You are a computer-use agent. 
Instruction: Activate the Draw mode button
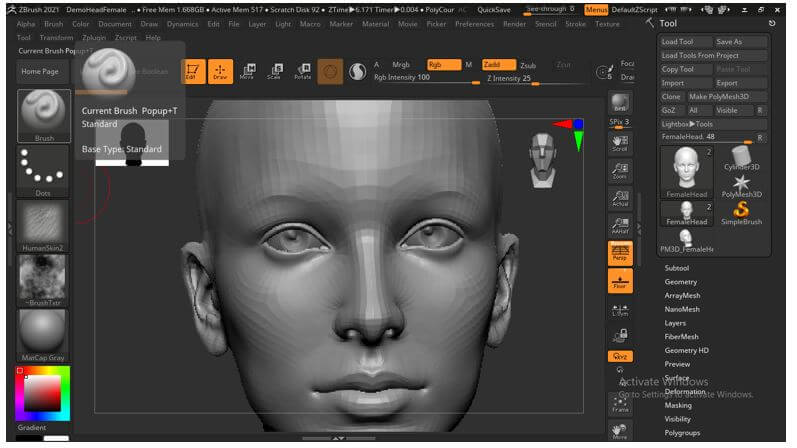[220, 71]
